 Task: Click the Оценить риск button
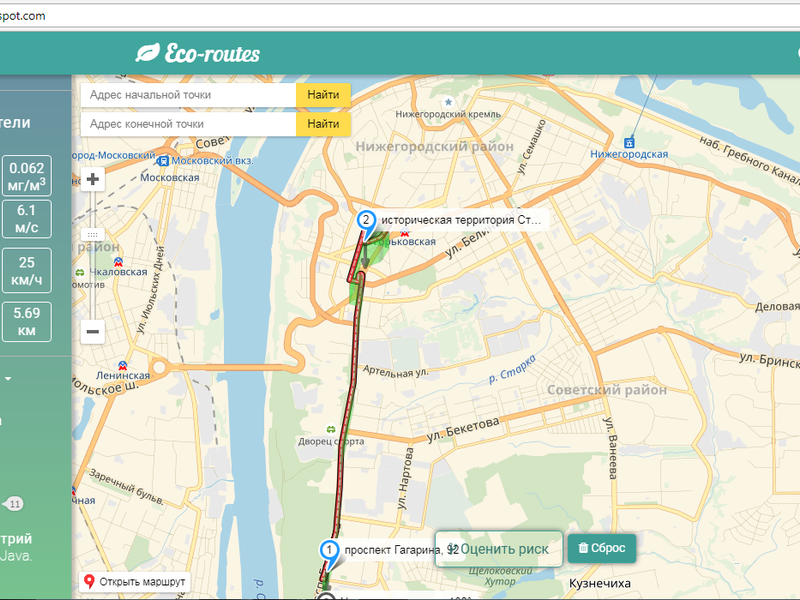pyautogui.click(x=498, y=548)
